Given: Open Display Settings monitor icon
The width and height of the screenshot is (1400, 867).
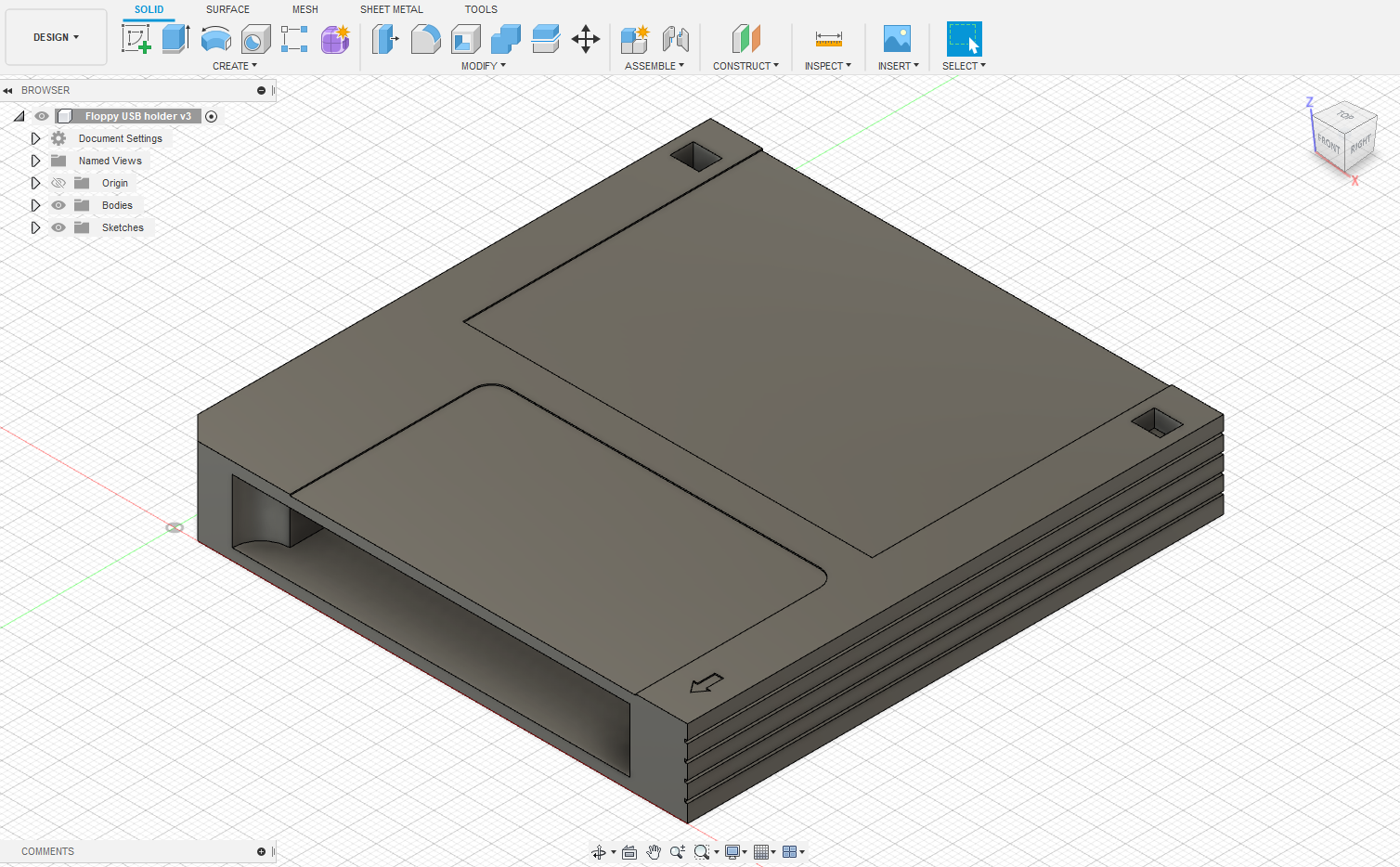Looking at the screenshot, I should coord(732,852).
